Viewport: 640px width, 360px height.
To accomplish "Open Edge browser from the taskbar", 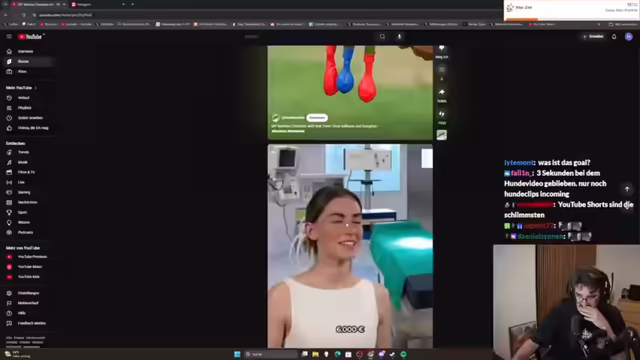I will click(x=338, y=354).
